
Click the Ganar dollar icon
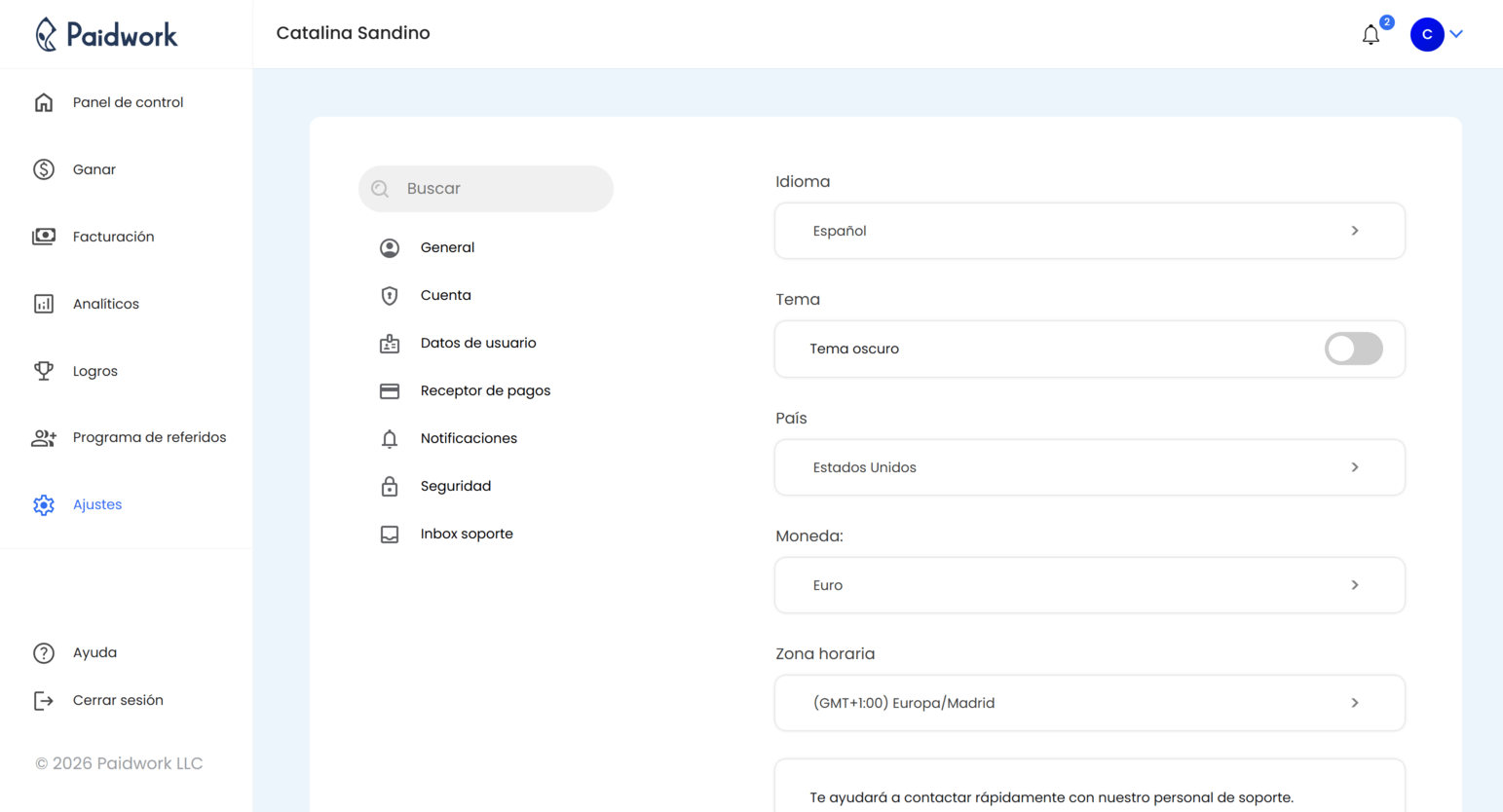(x=44, y=168)
